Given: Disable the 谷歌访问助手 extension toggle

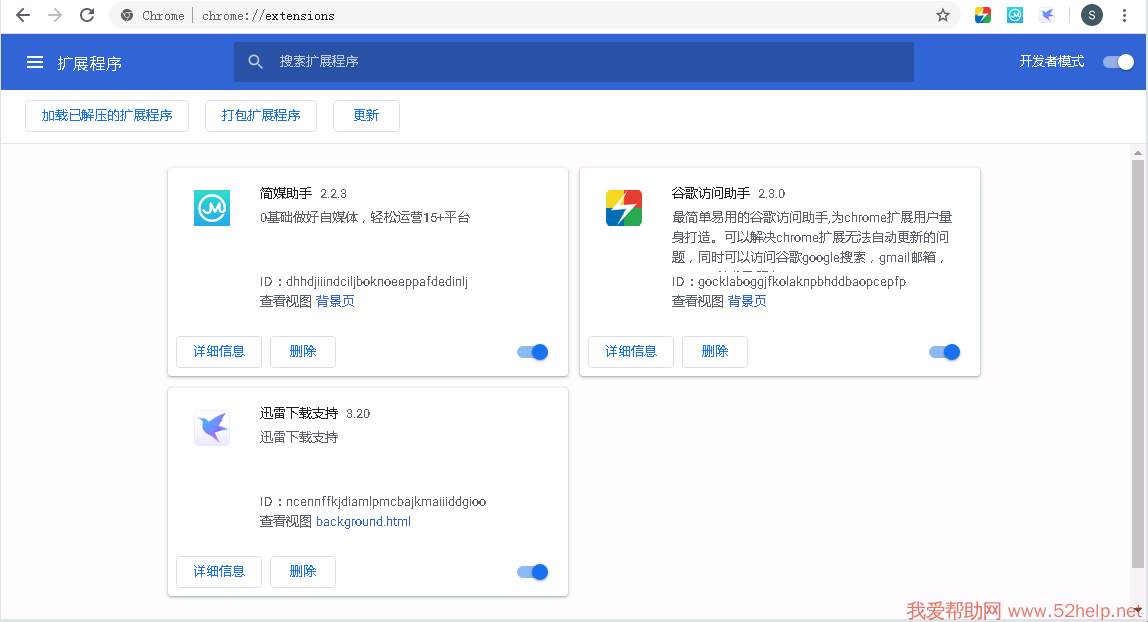Looking at the screenshot, I should pyautogui.click(x=945, y=352).
